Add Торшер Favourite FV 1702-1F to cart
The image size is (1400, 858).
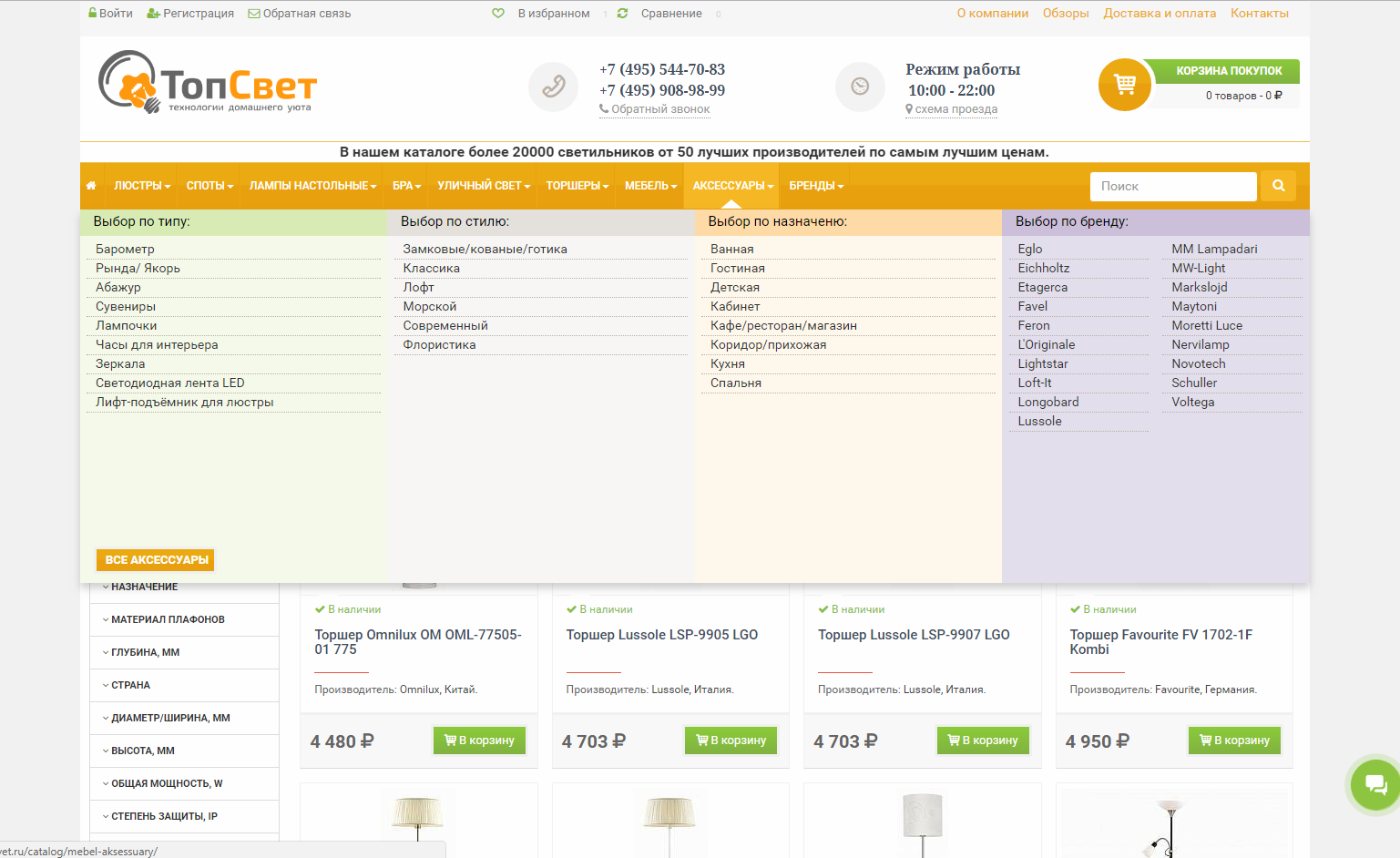pos(1235,741)
